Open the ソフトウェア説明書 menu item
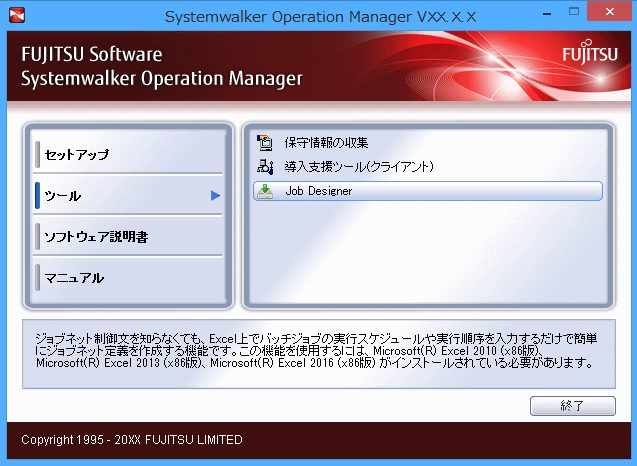Image resolution: width=637 pixels, height=466 pixels. pyautogui.click(x=128, y=237)
